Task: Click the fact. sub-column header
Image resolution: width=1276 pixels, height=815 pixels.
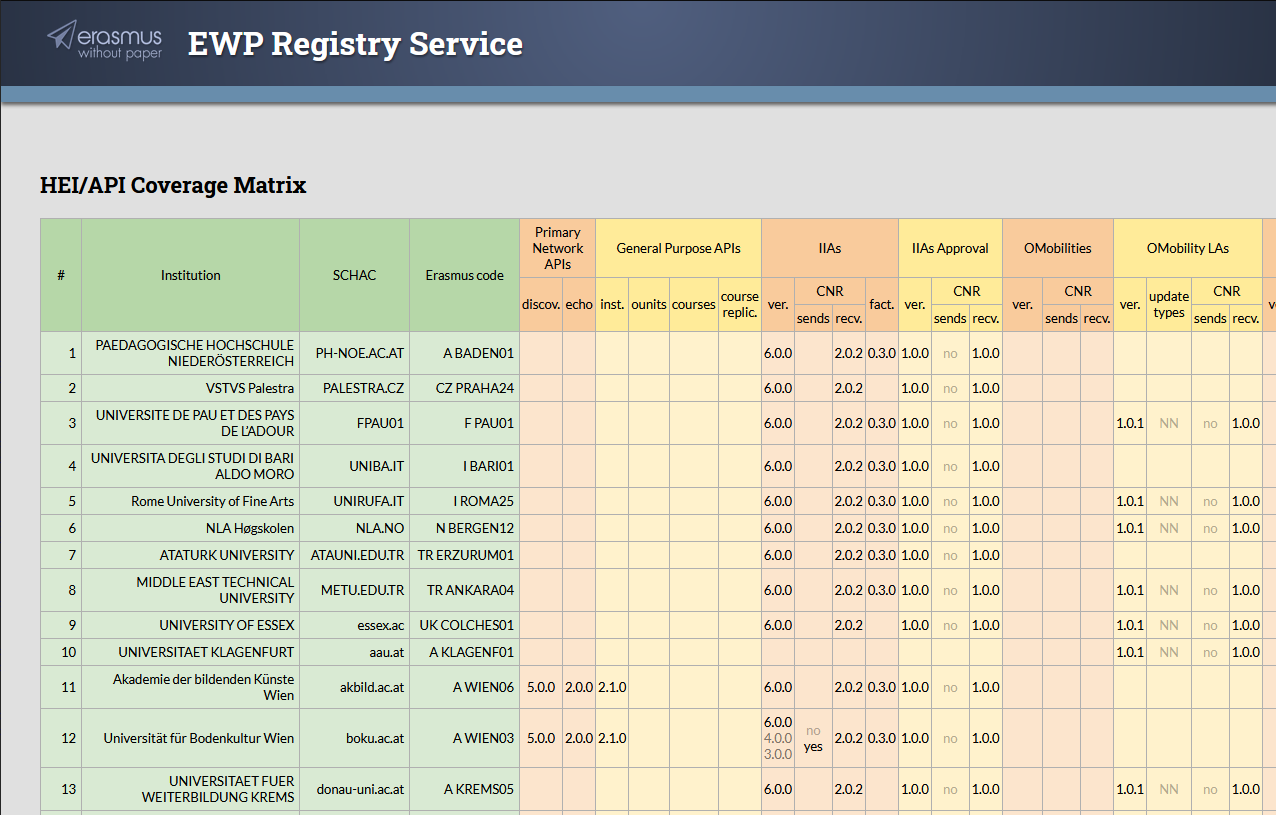Action: tap(882, 305)
